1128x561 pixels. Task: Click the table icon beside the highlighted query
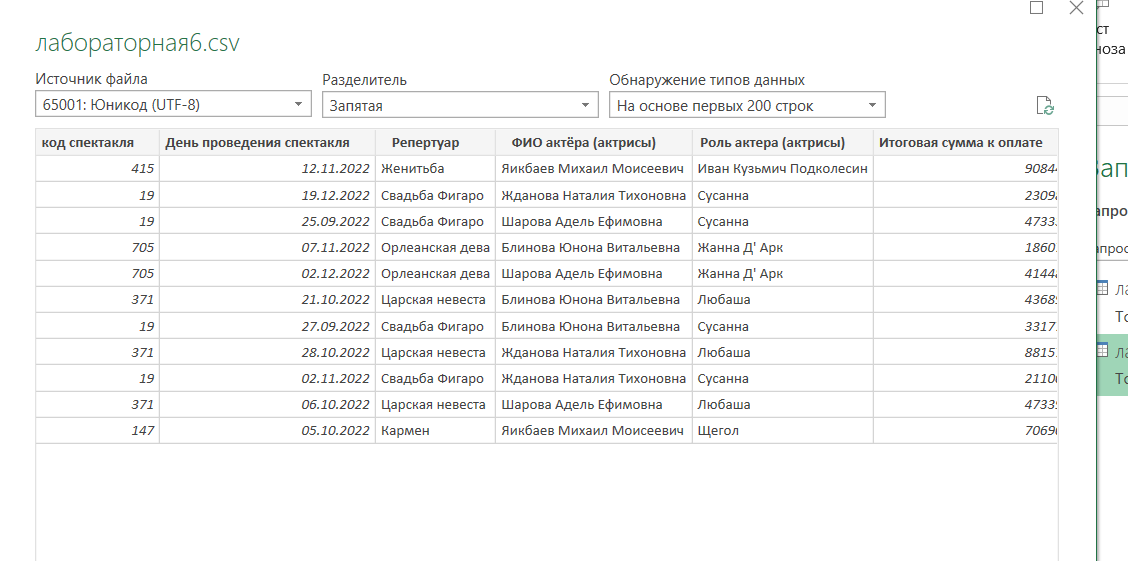[x=1101, y=351]
